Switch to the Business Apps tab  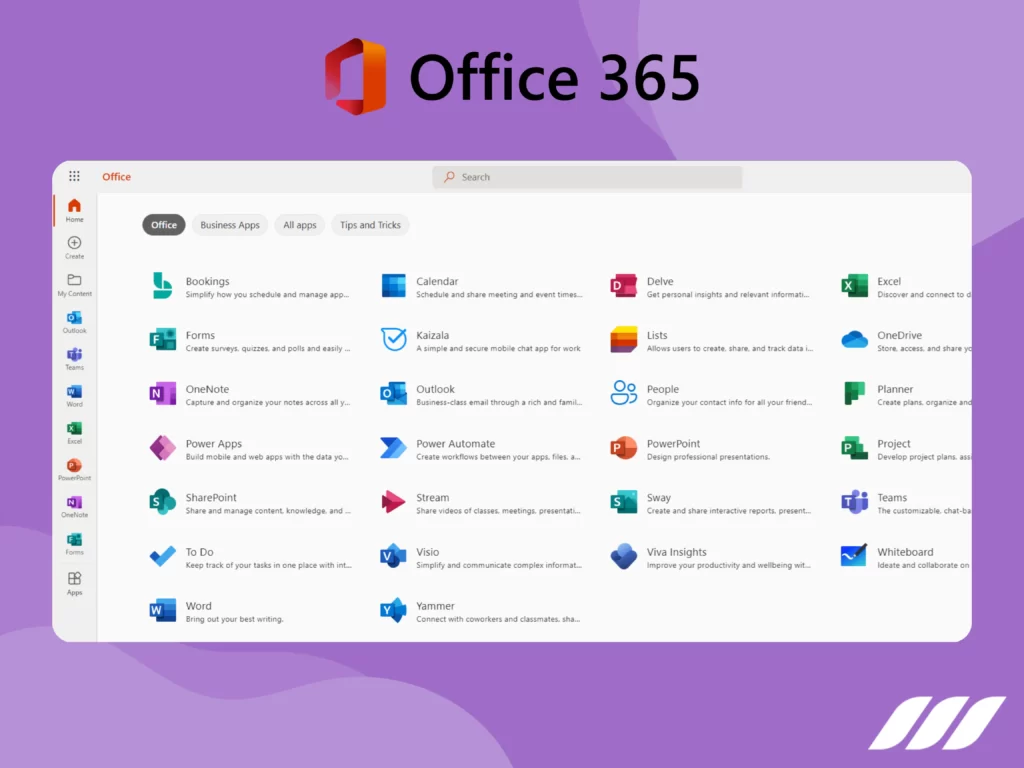(229, 225)
